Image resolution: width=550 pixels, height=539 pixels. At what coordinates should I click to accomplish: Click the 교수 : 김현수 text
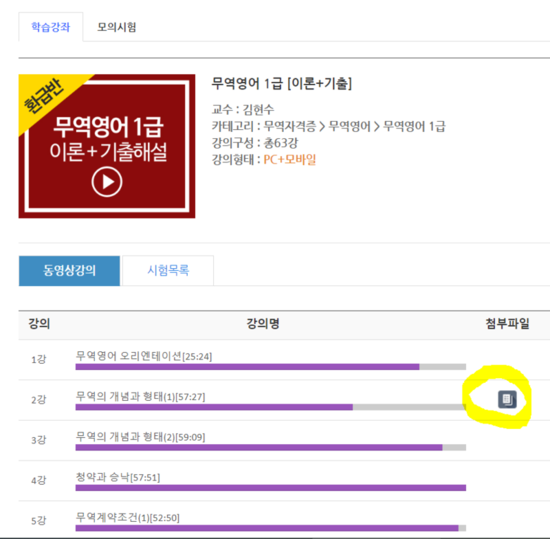pyautogui.click(x=243, y=109)
